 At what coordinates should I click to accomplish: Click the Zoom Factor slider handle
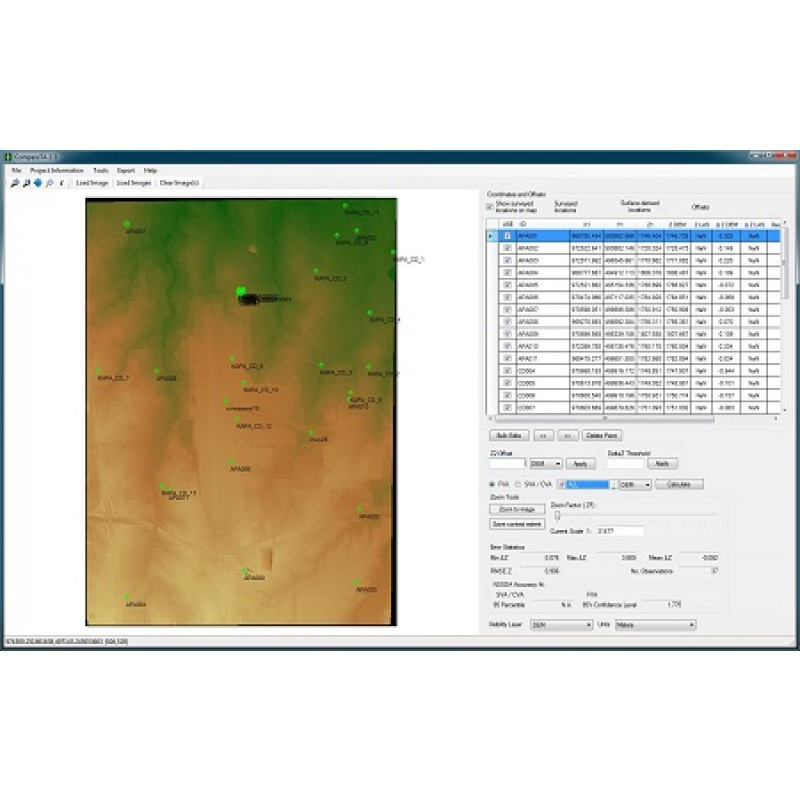pyautogui.click(x=558, y=516)
